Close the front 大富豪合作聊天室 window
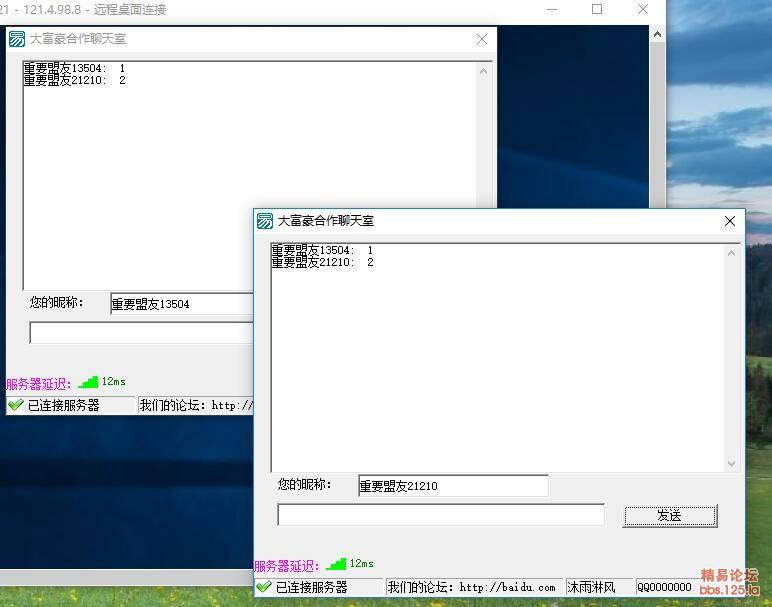Viewport: 772px width, 607px height. click(x=730, y=221)
